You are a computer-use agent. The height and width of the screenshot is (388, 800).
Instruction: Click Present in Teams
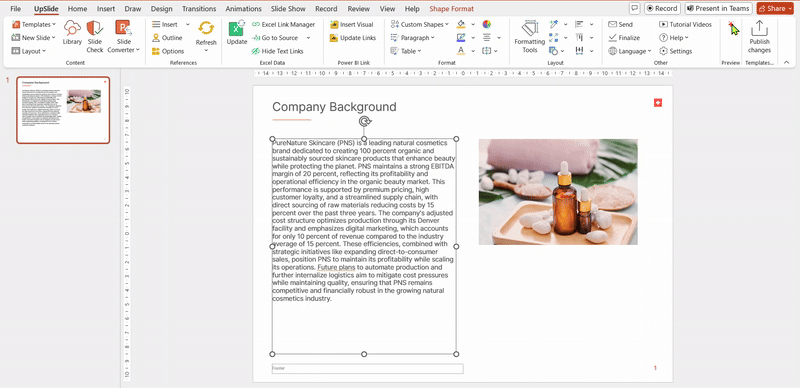[718, 8]
